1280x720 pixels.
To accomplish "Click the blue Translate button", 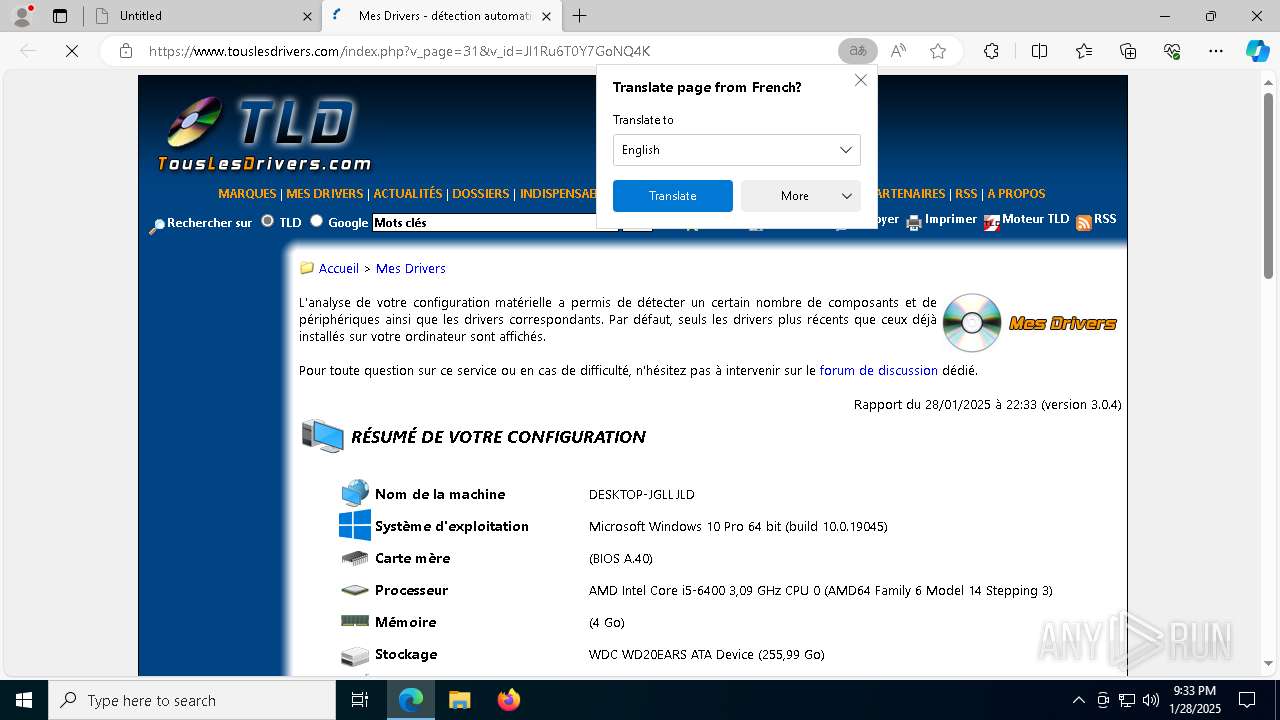I will 673,196.
